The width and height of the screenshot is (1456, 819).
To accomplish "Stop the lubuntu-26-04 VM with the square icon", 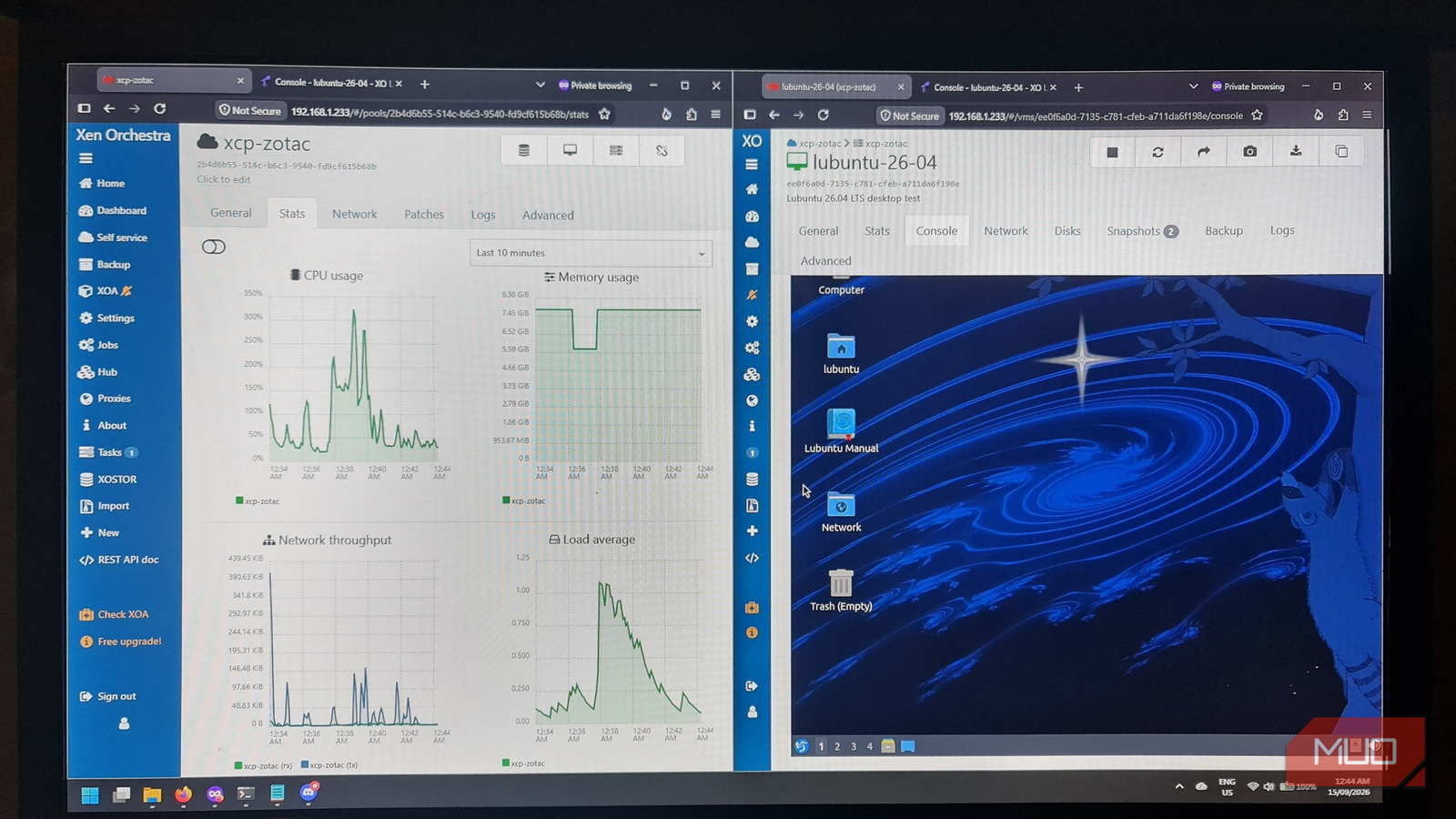I will 1112,152.
